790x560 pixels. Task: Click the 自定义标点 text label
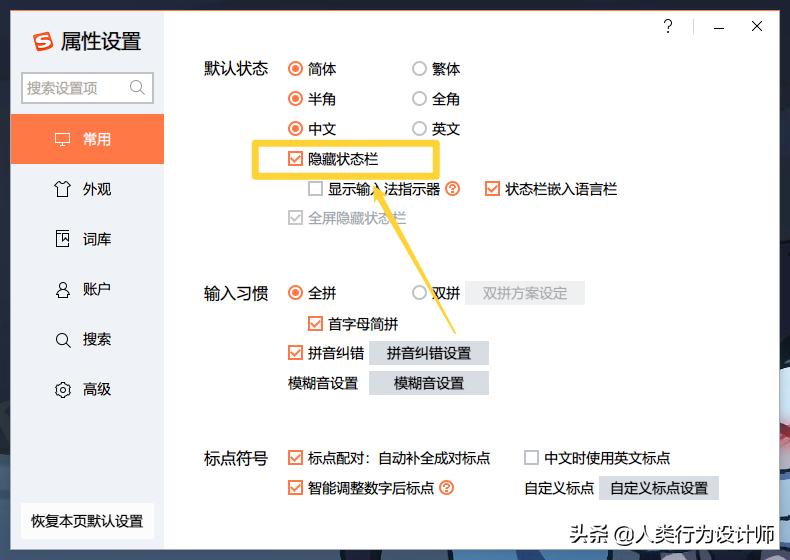559,488
